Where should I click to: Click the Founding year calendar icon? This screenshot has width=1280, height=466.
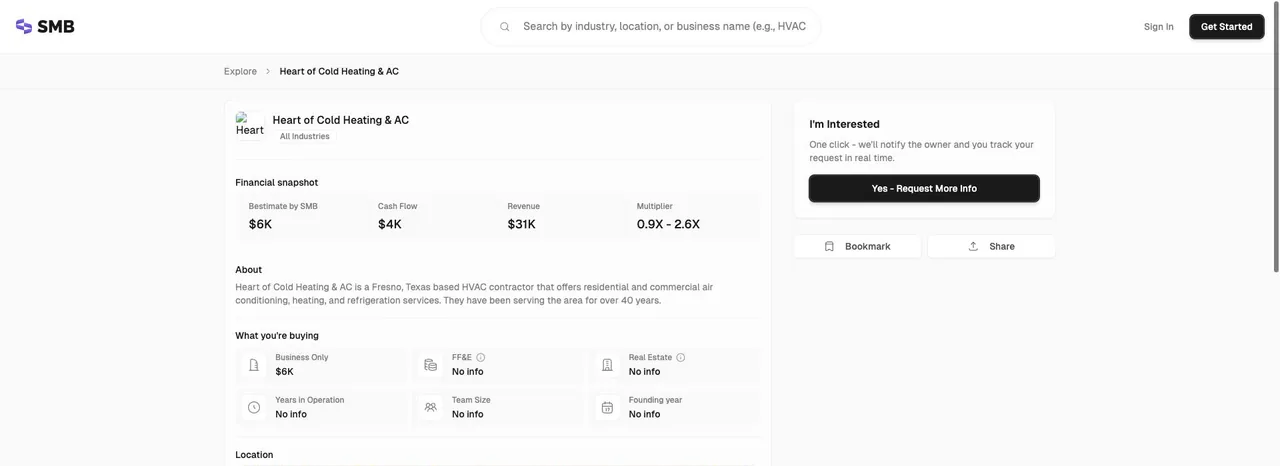607,407
